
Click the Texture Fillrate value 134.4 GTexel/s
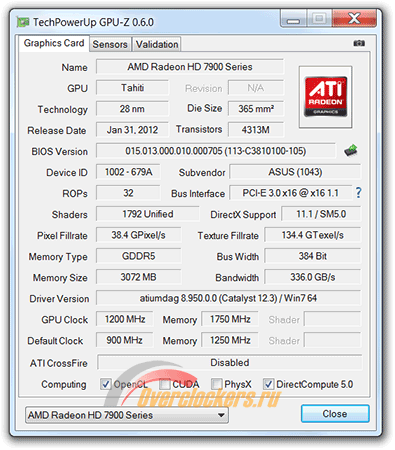(313, 235)
